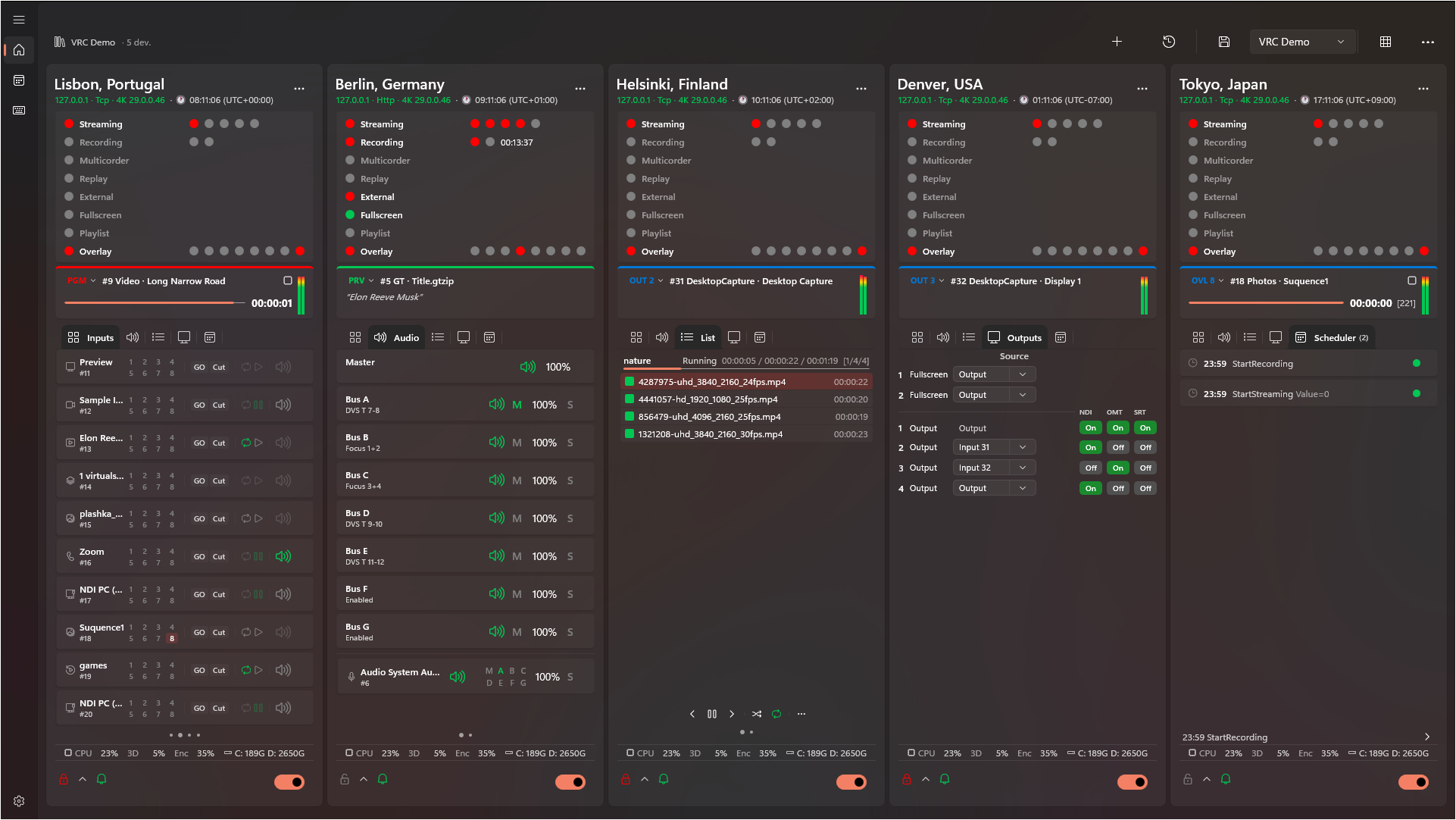This screenshot has width=1456, height=820.
Task: Click the grid view icon in top bar
Action: (1386, 42)
